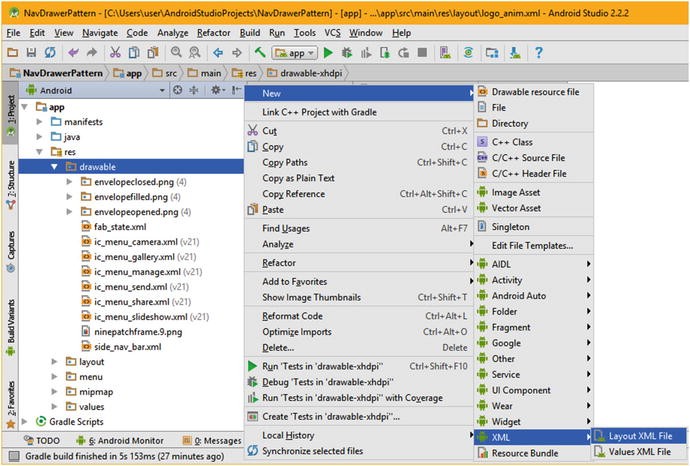Choose Drawable resource file from New menu
Viewport: 690px width, 466px height.
click(534, 92)
